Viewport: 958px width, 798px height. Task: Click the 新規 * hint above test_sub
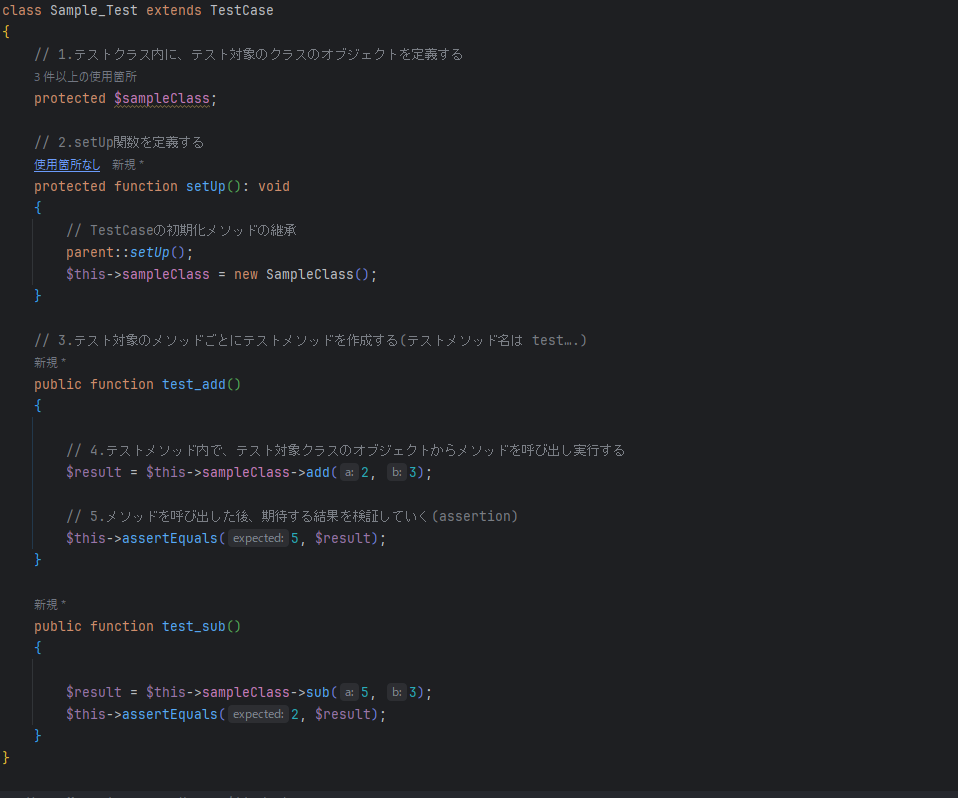(50, 604)
